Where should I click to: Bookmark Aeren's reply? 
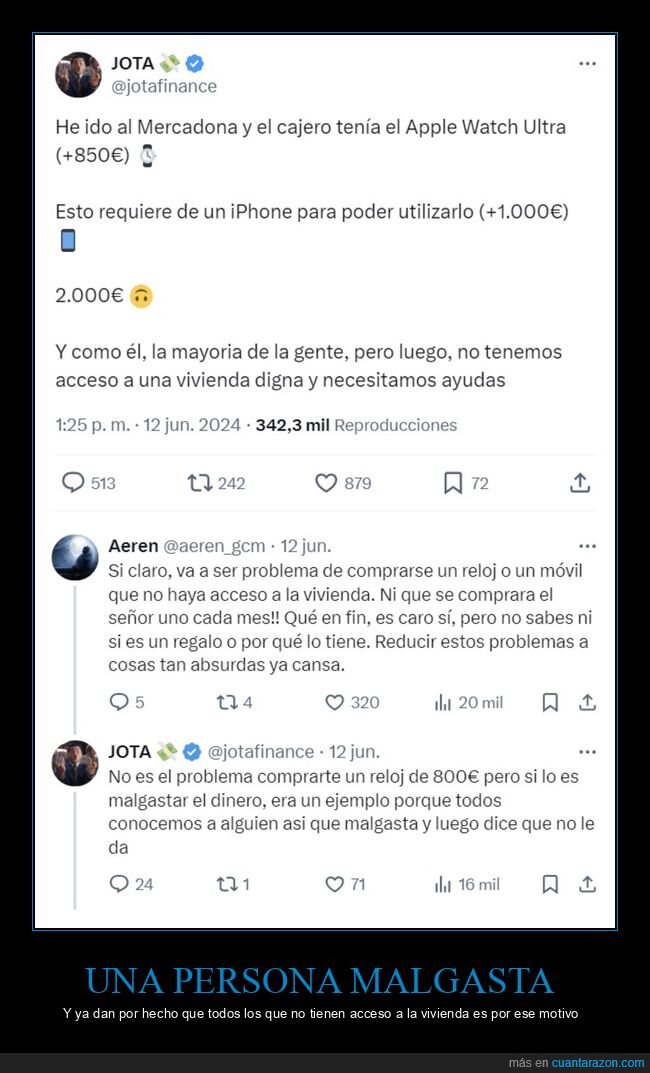pos(550,702)
